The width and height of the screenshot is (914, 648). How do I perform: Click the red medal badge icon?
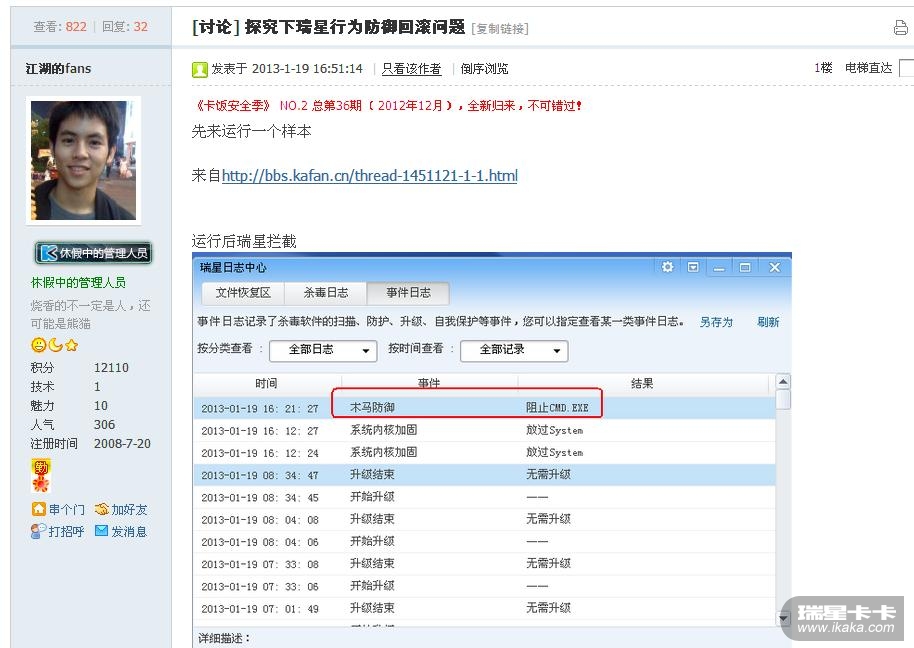click(x=41, y=476)
